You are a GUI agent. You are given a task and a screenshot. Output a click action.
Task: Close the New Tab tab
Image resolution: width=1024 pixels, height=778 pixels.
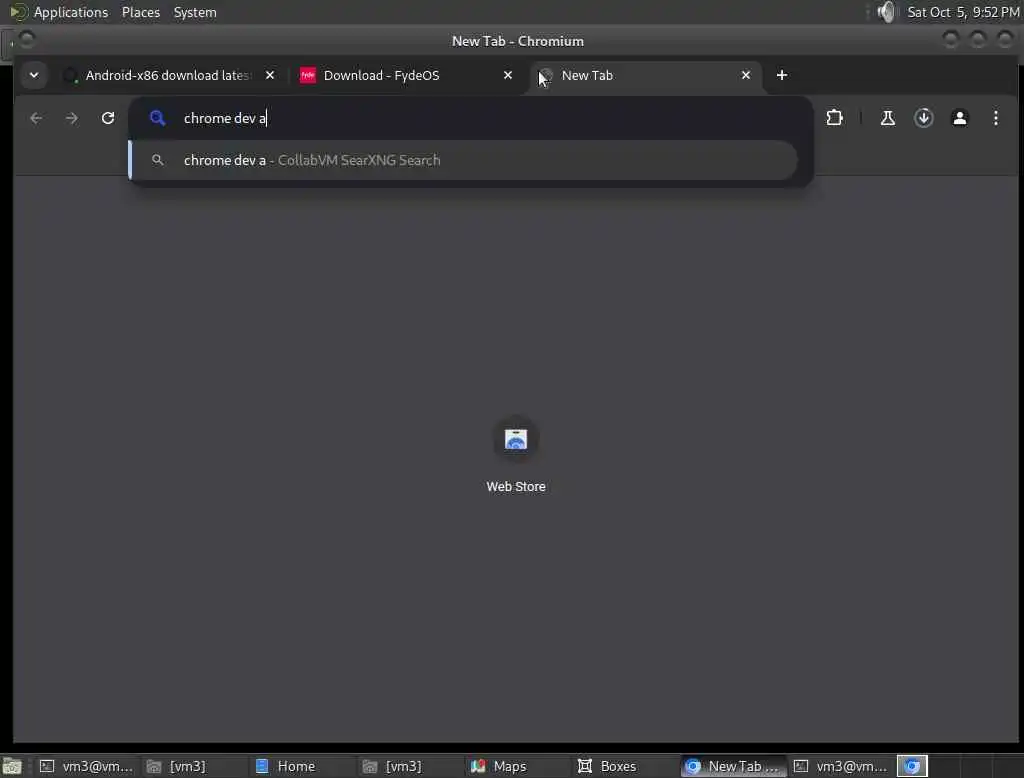tap(746, 75)
